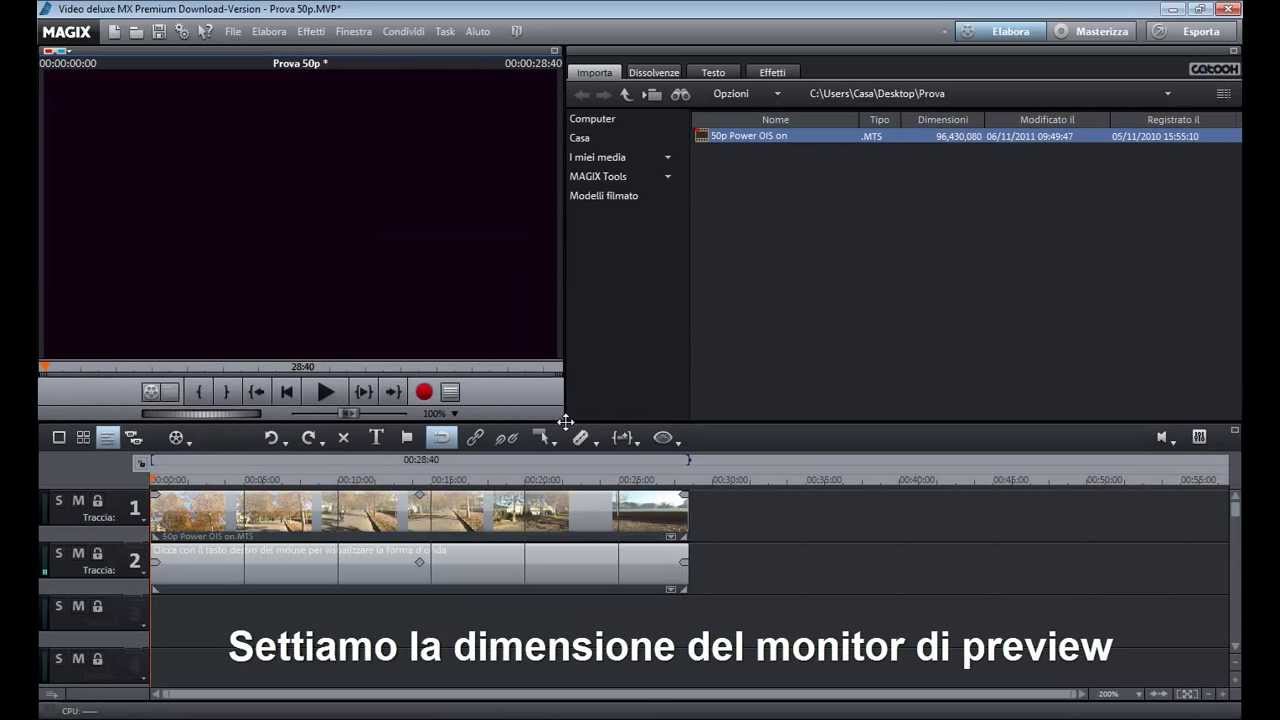Click the Esporta button
This screenshot has width=1280, height=720.
coord(1193,32)
